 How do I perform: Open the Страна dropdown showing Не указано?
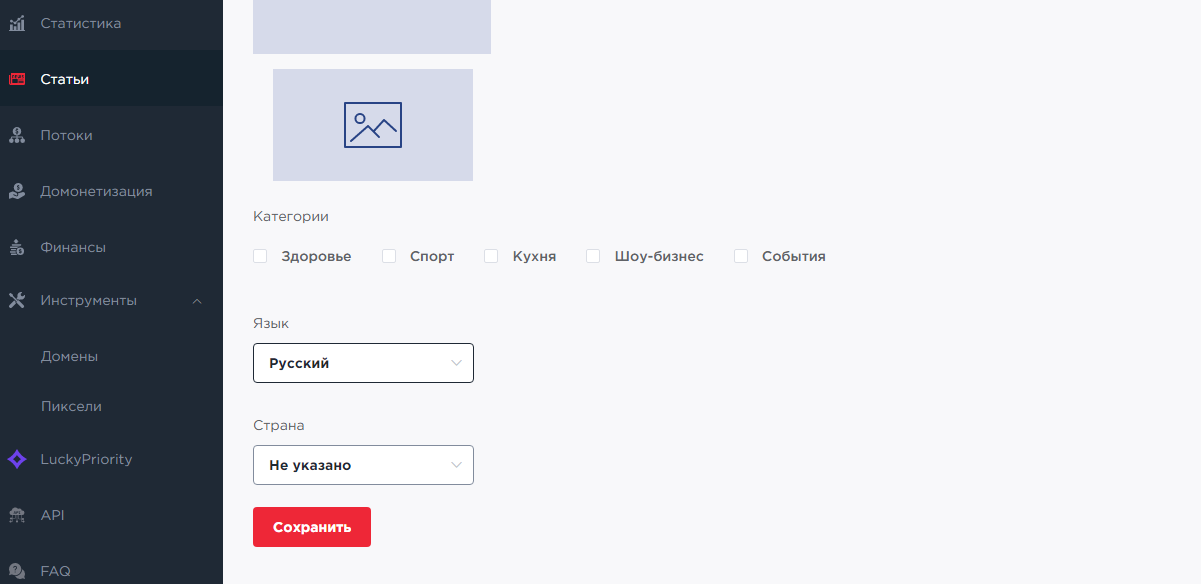[363, 465]
